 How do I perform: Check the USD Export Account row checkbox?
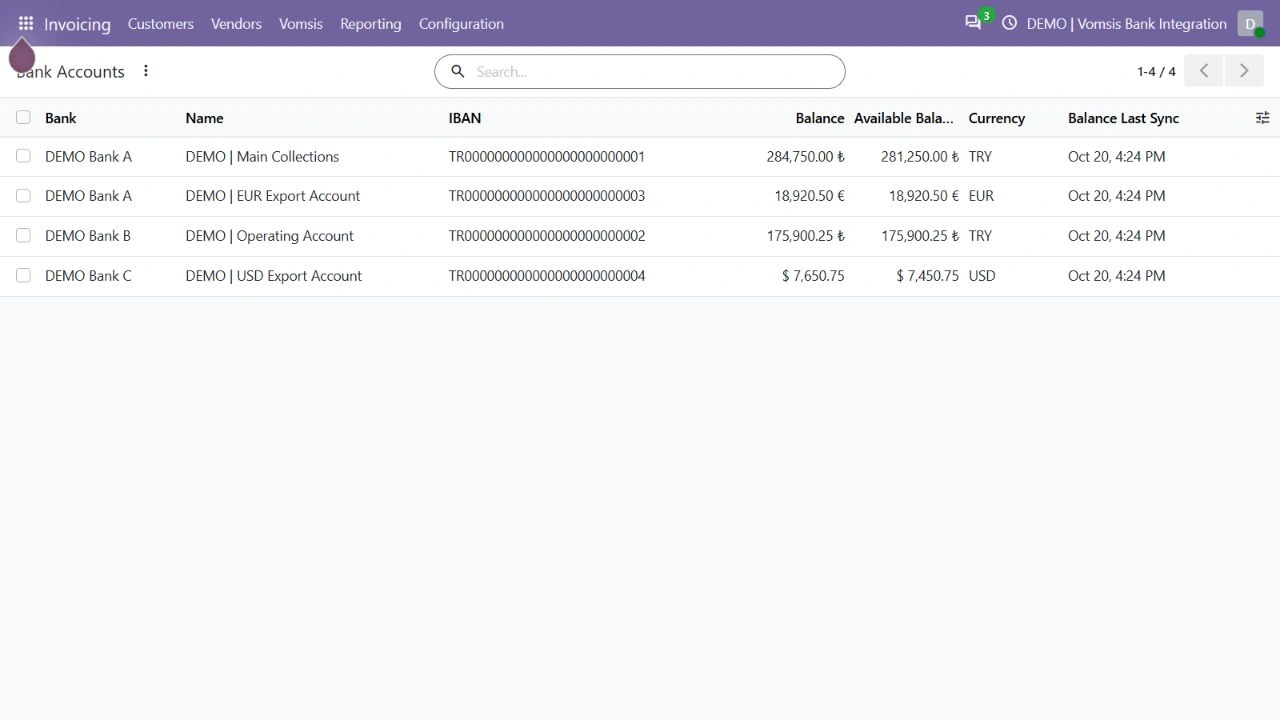tap(23, 275)
